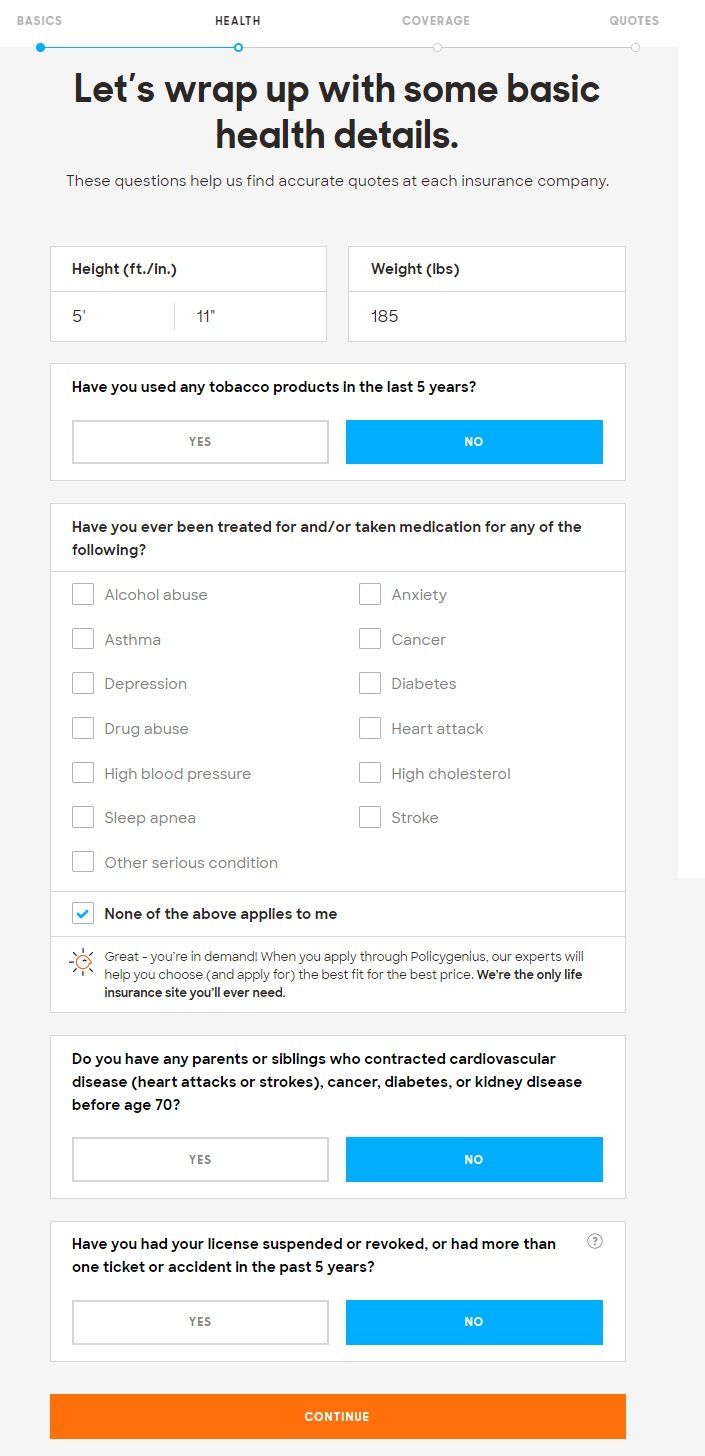Click the Health step progress dot
This screenshot has width=705, height=1456.
pyautogui.click(x=238, y=47)
